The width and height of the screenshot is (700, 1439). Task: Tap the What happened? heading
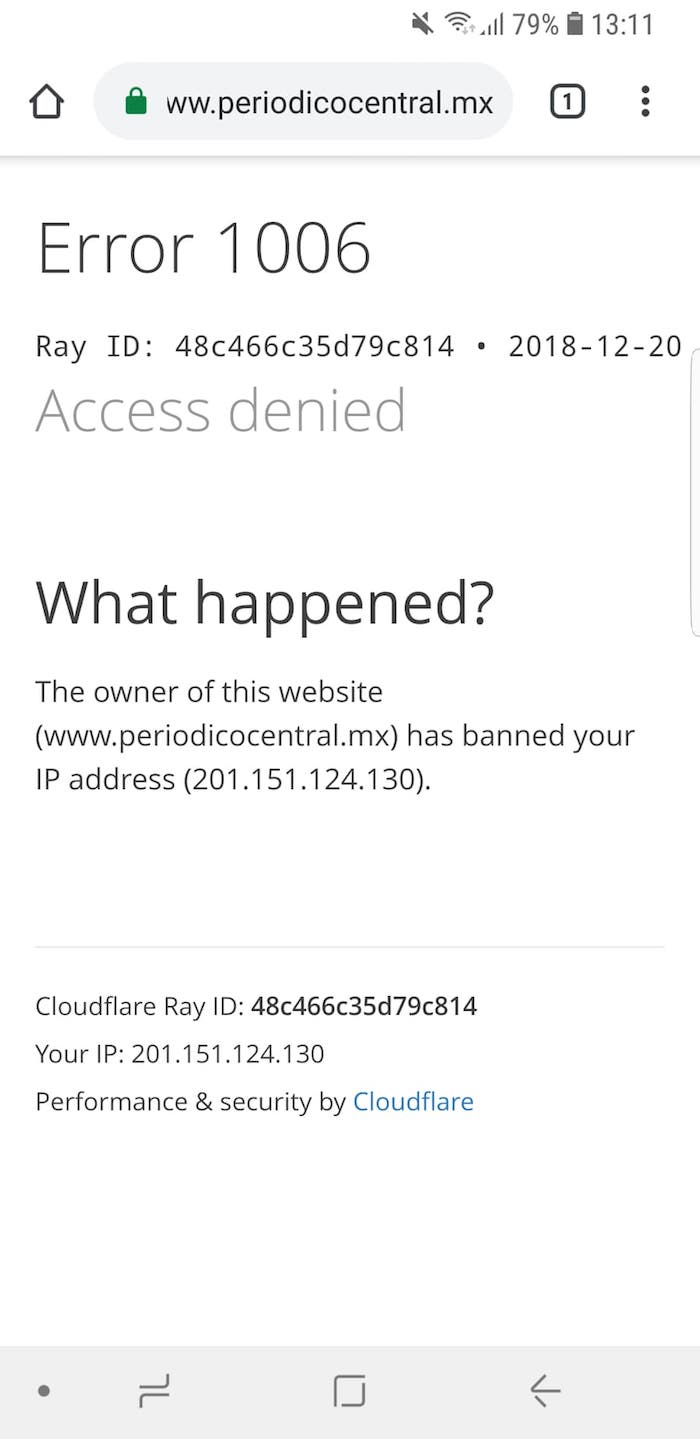click(265, 602)
